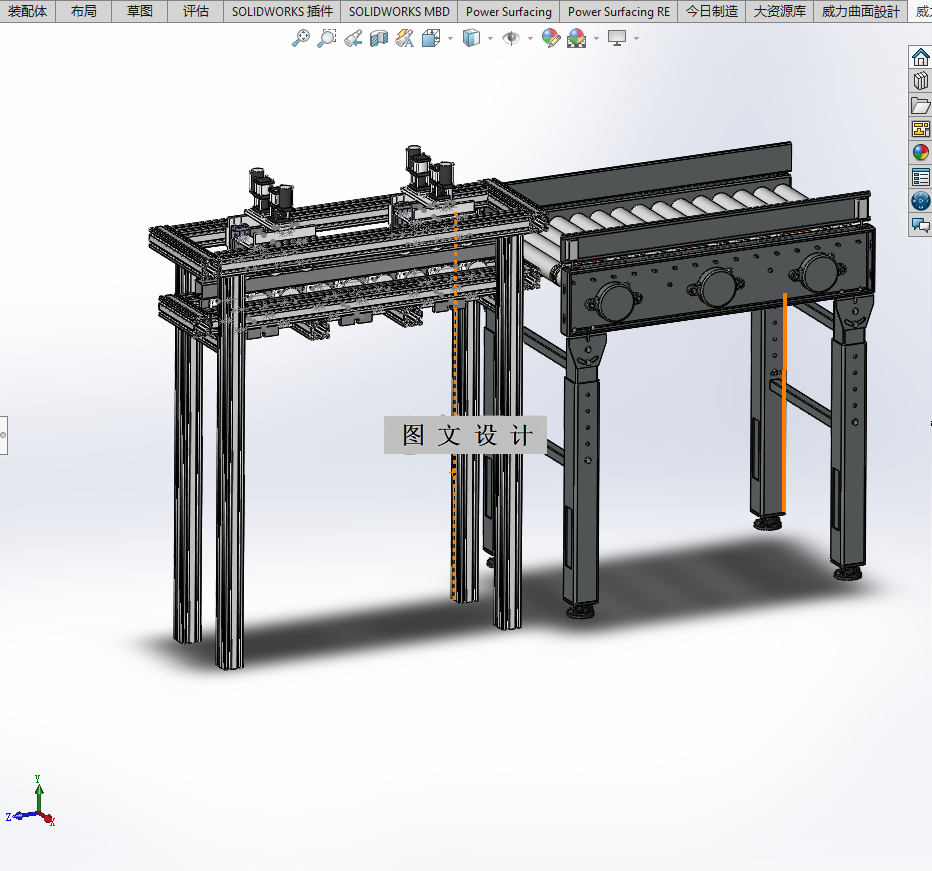Open the Custom Properties pane
The image size is (932, 871).
coord(921,177)
